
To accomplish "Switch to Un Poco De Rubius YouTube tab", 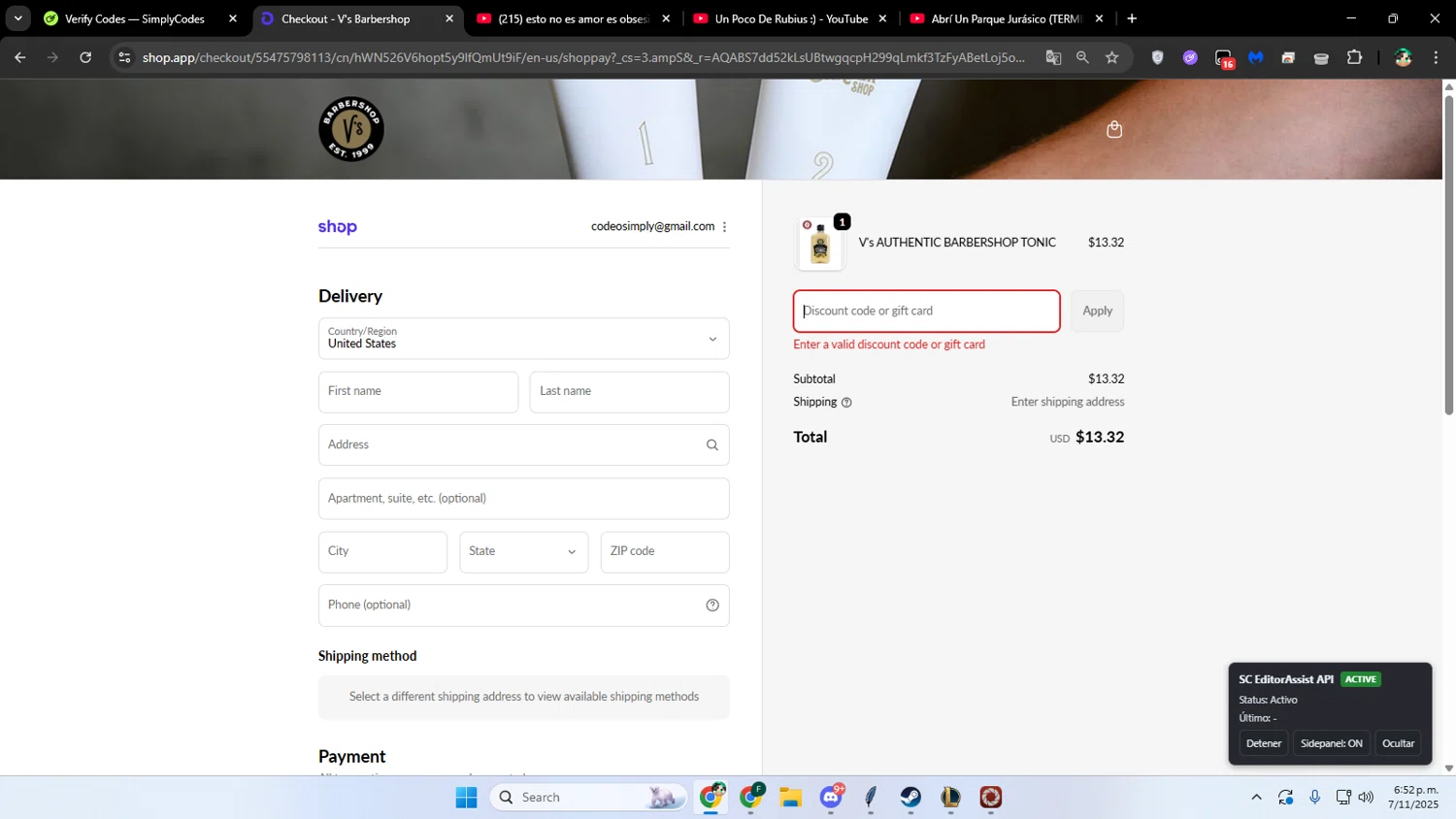I will [x=790, y=18].
